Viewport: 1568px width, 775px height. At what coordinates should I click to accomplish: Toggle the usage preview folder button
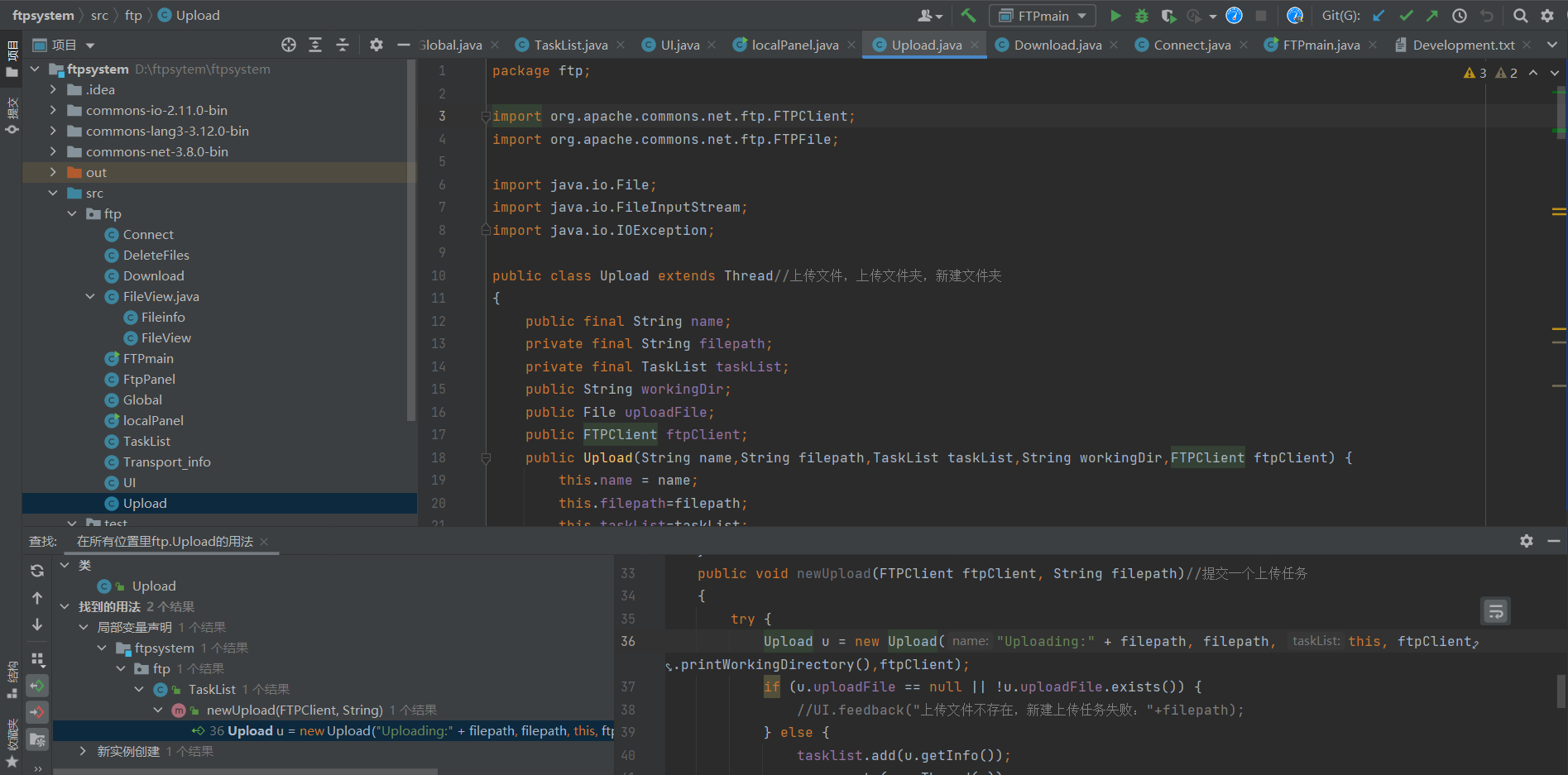click(37, 739)
